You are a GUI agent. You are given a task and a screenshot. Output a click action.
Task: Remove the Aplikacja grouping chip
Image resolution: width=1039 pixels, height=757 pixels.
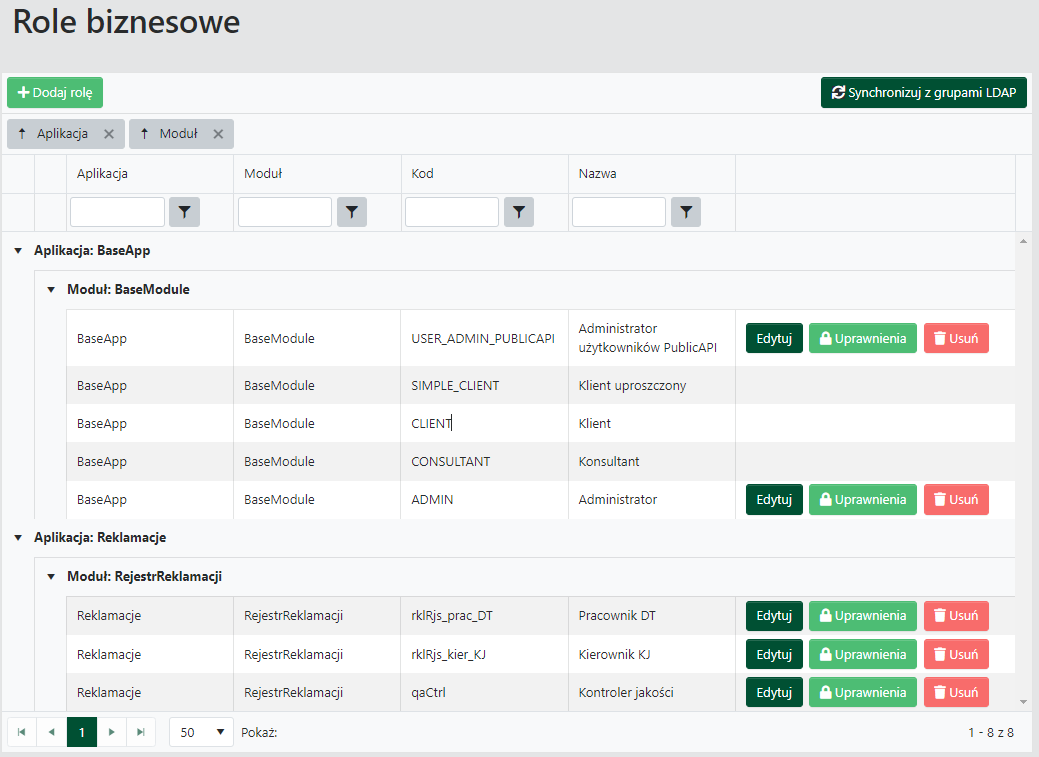(109, 134)
